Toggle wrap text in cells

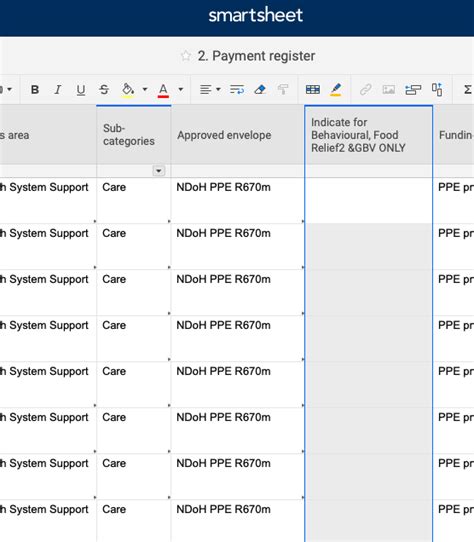point(237,90)
